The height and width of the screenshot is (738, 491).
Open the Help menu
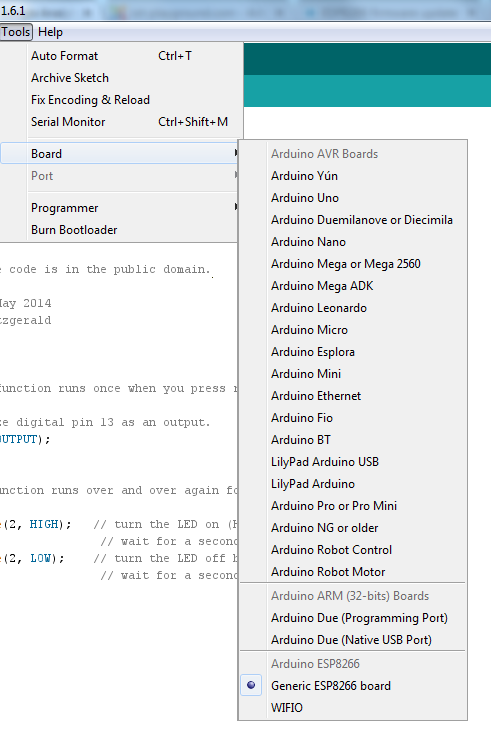pos(50,32)
